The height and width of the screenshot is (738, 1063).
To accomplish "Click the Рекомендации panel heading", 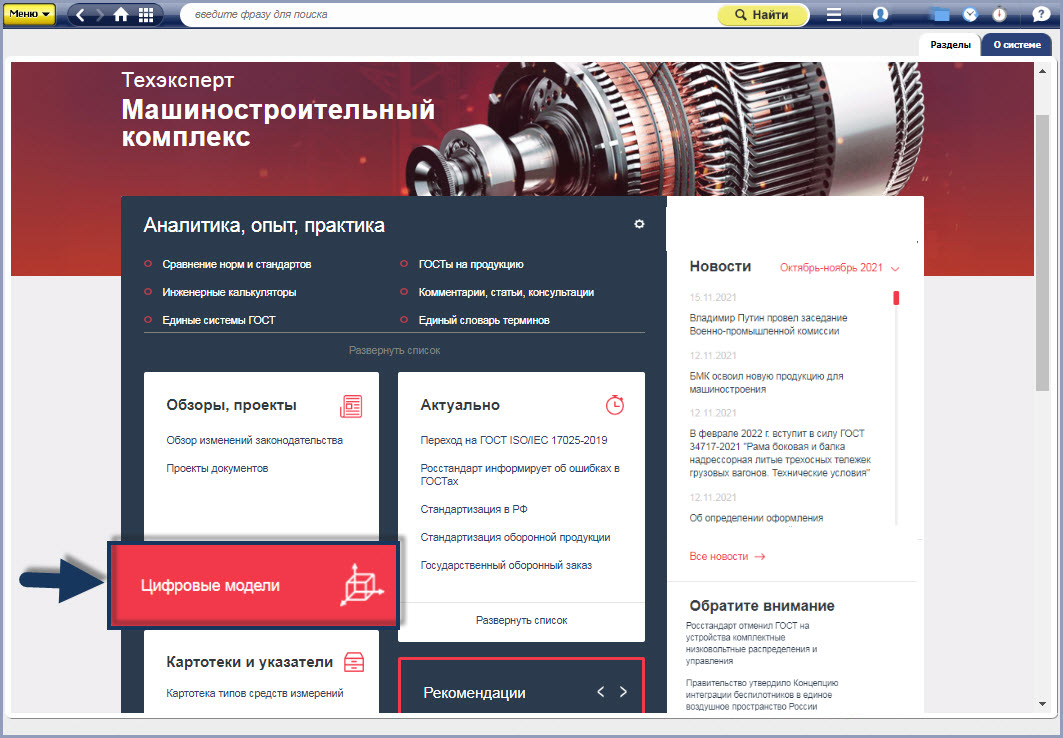I will point(474,692).
